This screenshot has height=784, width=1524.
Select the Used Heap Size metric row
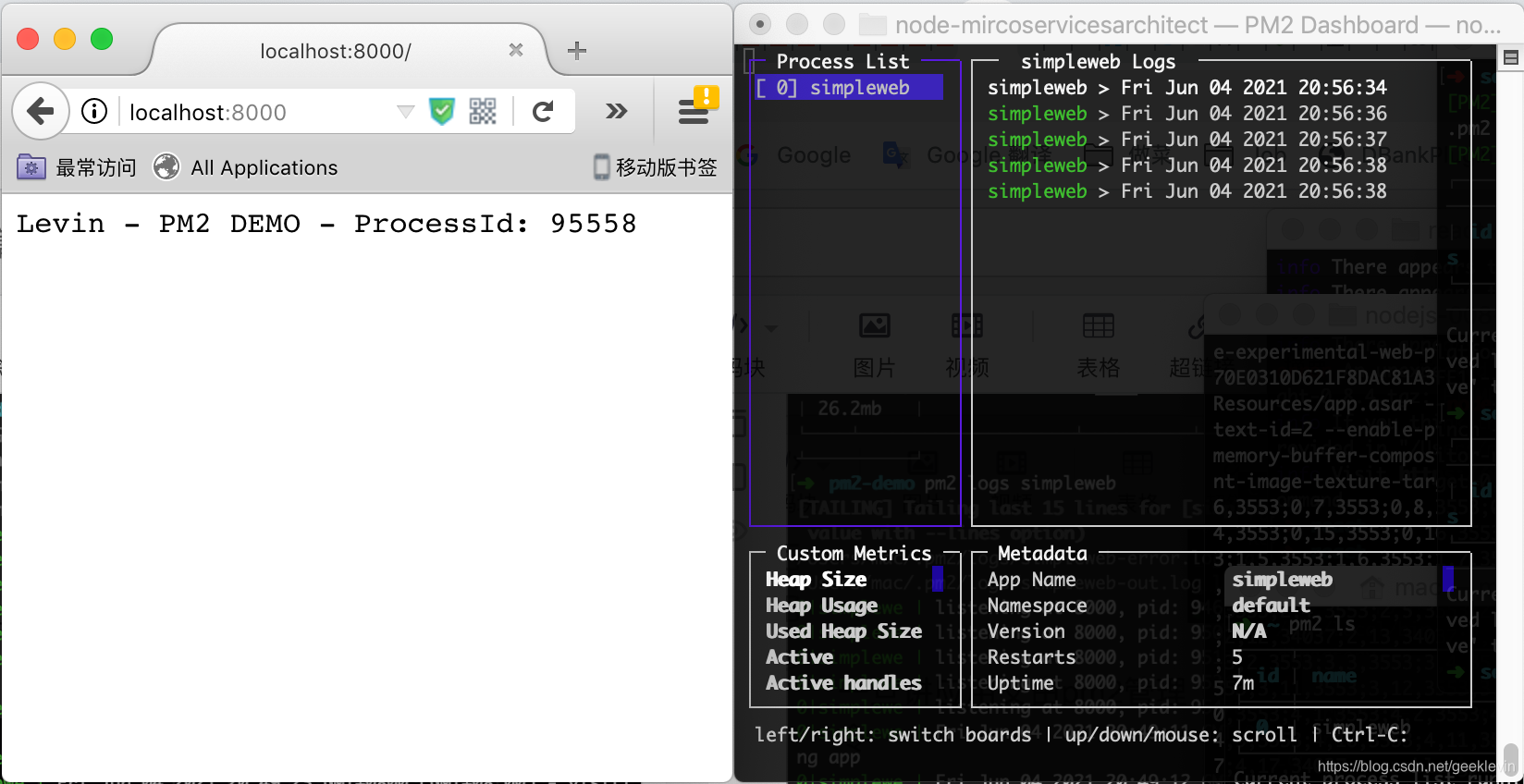(843, 631)
